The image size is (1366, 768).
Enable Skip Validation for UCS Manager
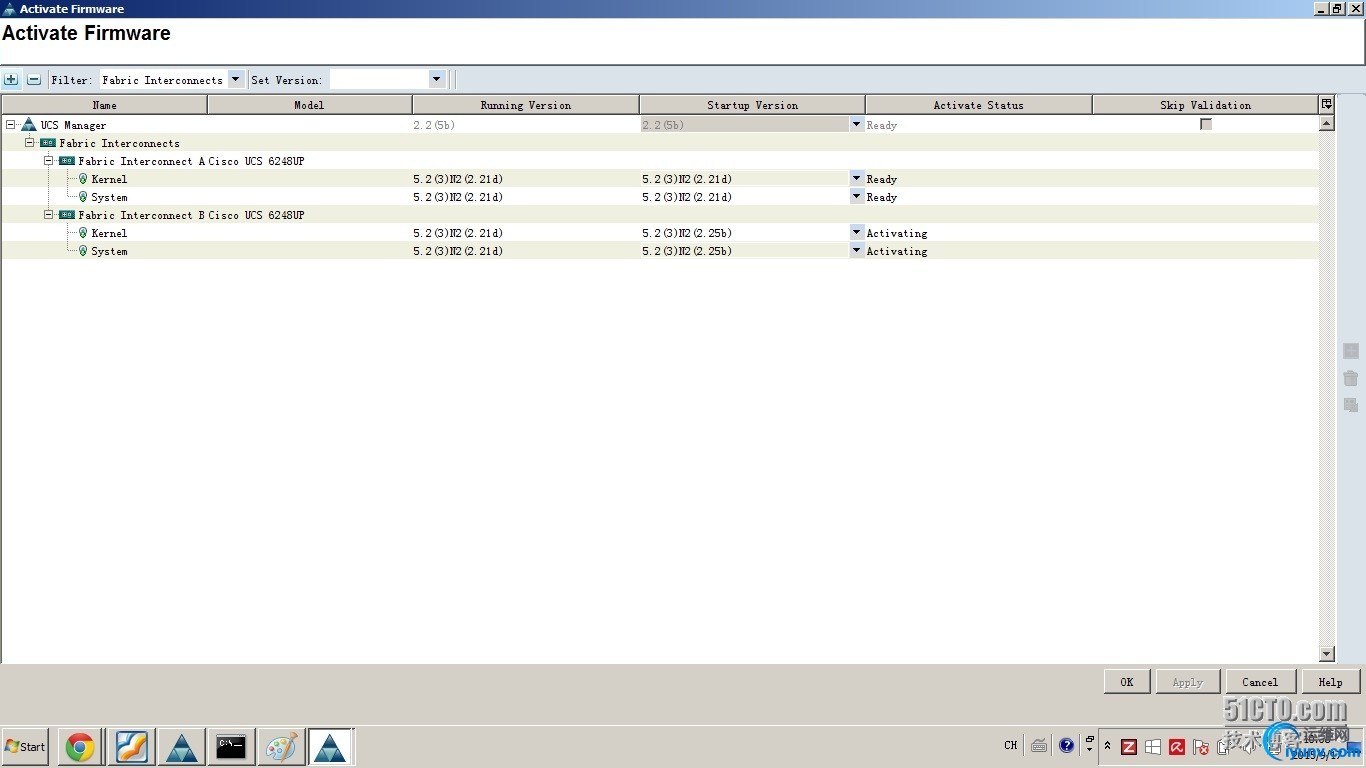pos(1206,125)
